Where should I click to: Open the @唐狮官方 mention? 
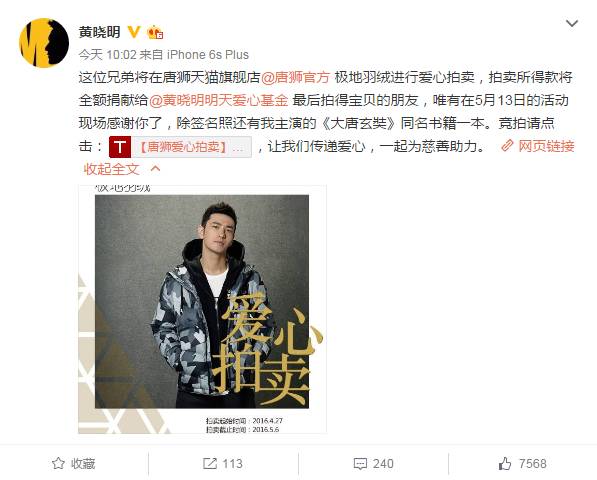point(296,77)
